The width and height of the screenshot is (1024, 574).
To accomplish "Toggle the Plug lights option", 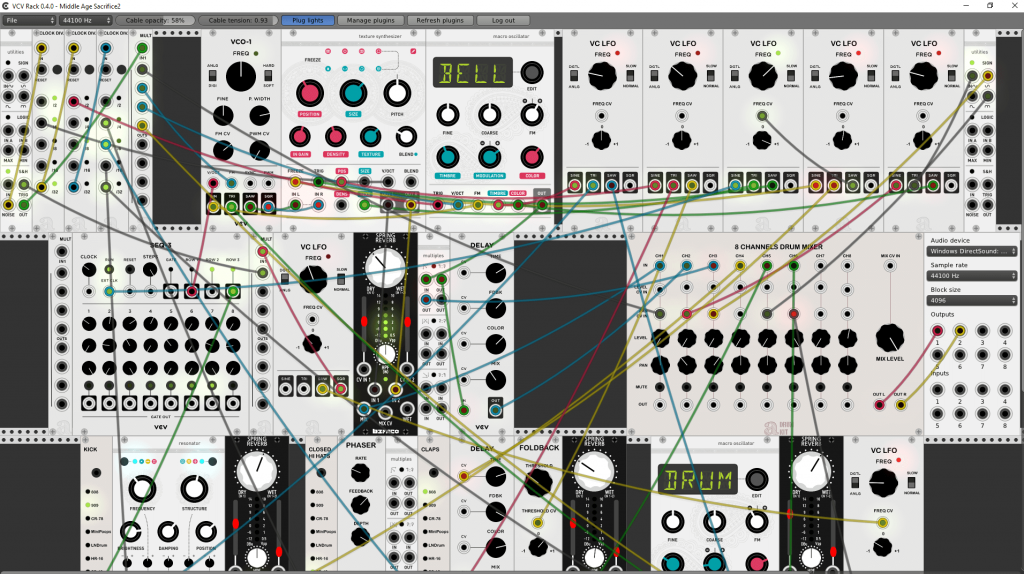I will coord(308,20).
